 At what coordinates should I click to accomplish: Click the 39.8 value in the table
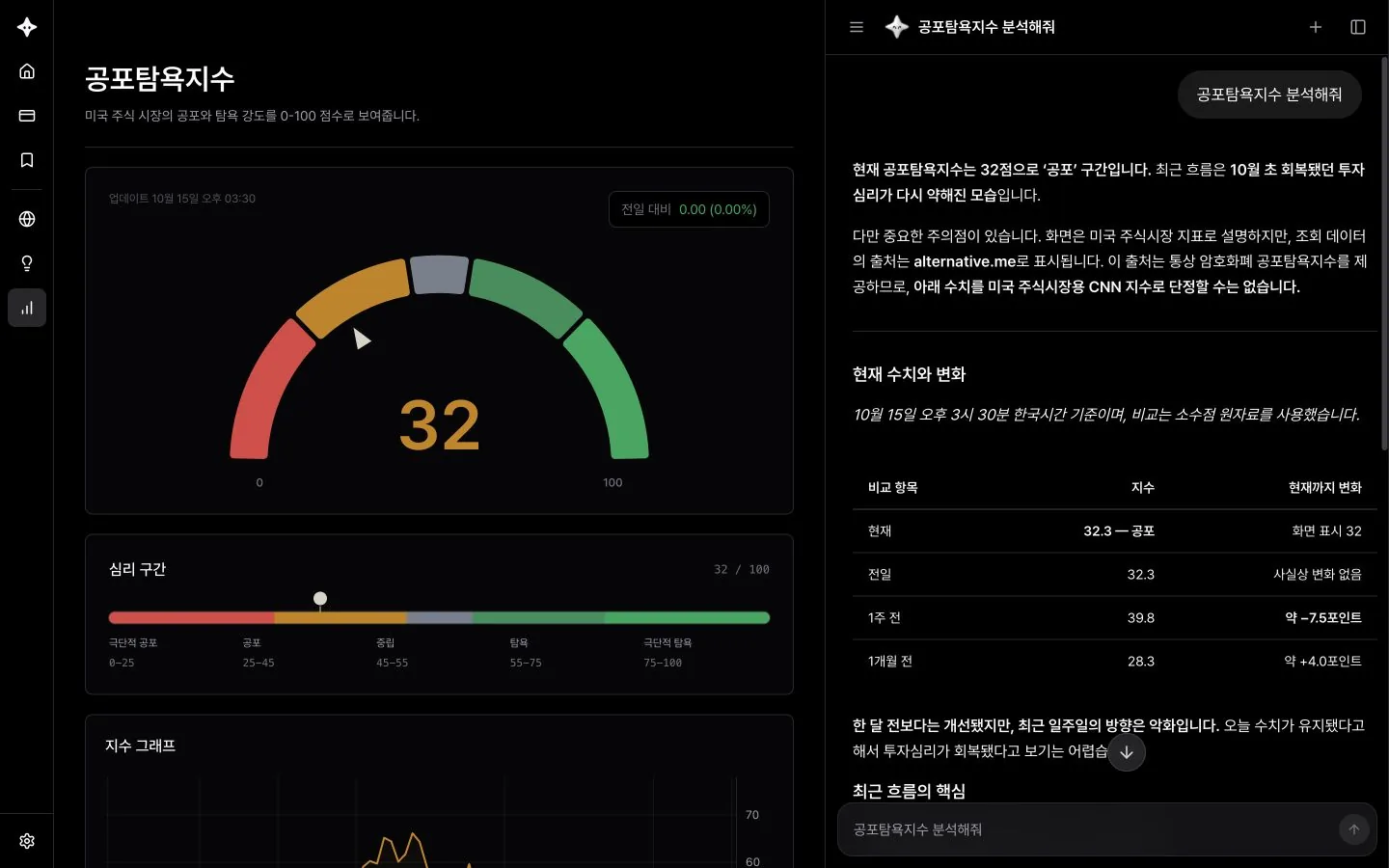pyautogui.click(x=1141, y=617)
